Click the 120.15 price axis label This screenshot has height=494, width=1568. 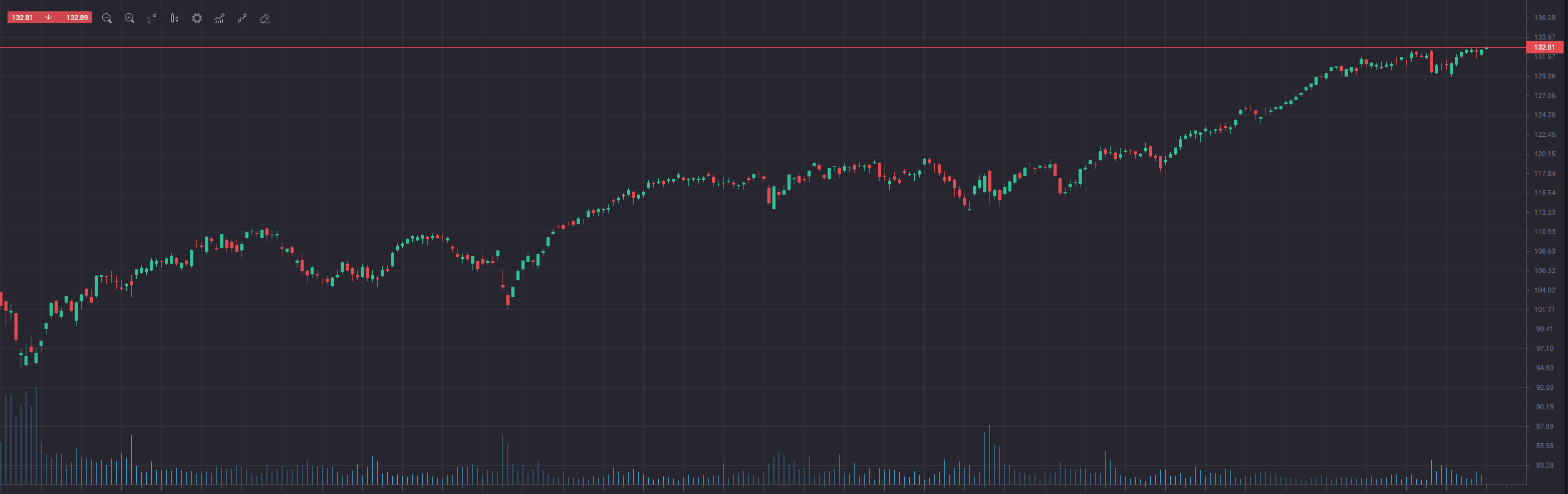pyautogui.click(x=1544, y=154)
